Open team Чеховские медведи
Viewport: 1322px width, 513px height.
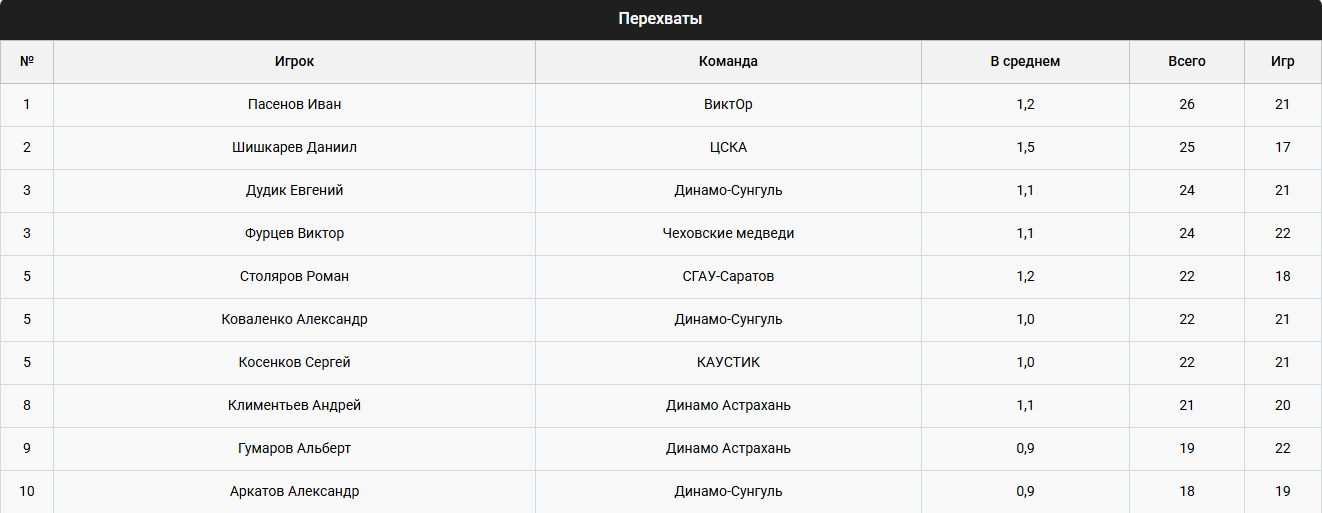(x=728, y=233)
